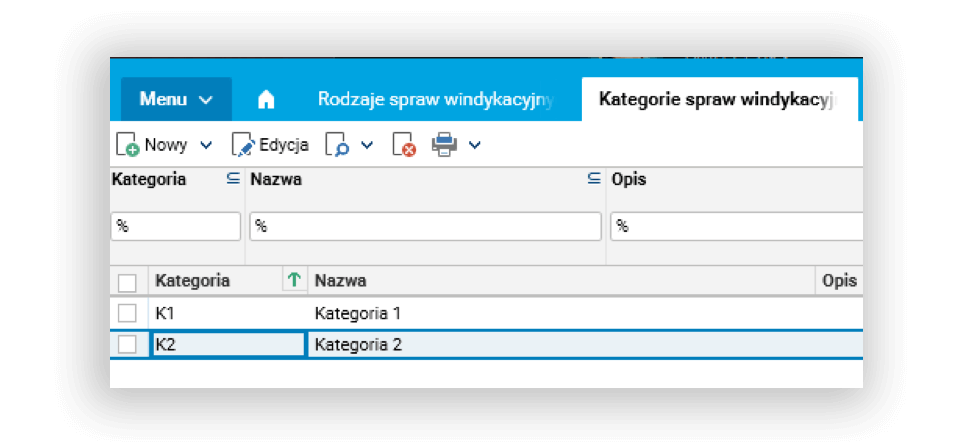Screen dimensions: 973x445
Task: Click the Nazwa filter input field
Action: pyautogui.click(x=425, y=226)
